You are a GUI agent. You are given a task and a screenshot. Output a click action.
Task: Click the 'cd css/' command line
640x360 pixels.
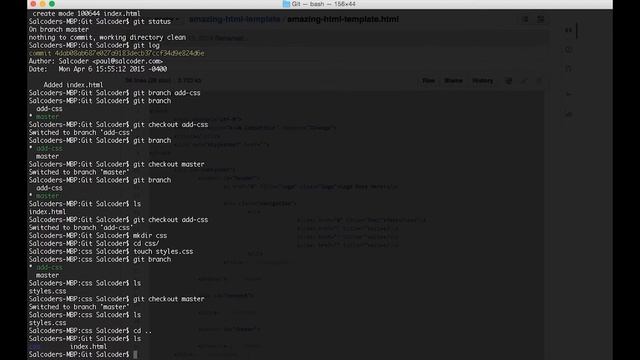(94, 243)
